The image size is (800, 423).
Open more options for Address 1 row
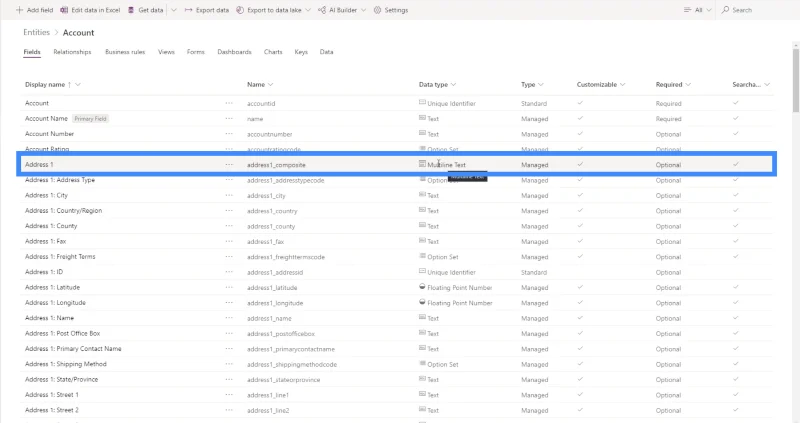(229, 164)
